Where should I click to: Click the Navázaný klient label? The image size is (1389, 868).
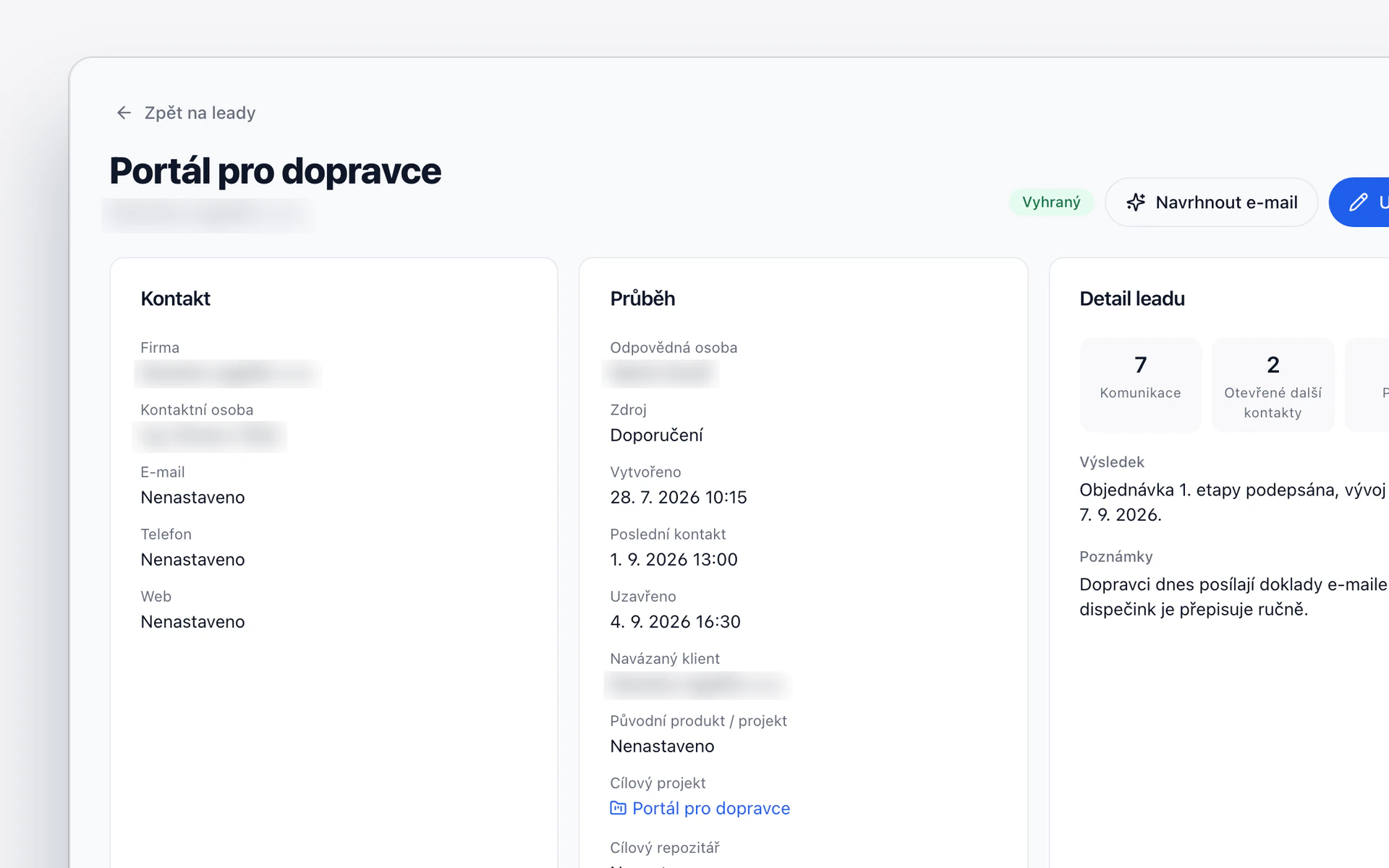(x=665, y=659)
